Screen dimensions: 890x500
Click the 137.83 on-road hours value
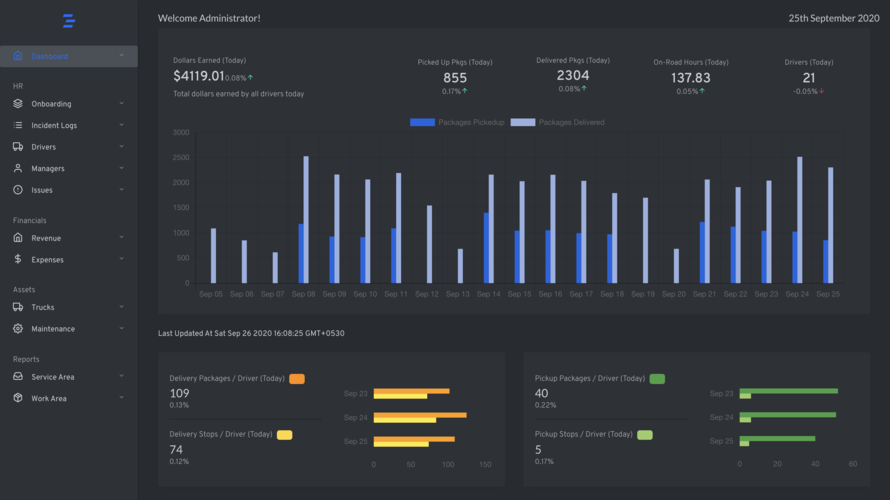click(691, 78)
